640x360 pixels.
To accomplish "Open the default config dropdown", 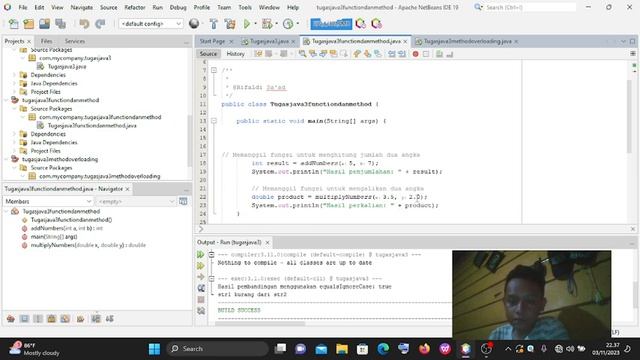I will pyautogui.click(x=151, y=24).
